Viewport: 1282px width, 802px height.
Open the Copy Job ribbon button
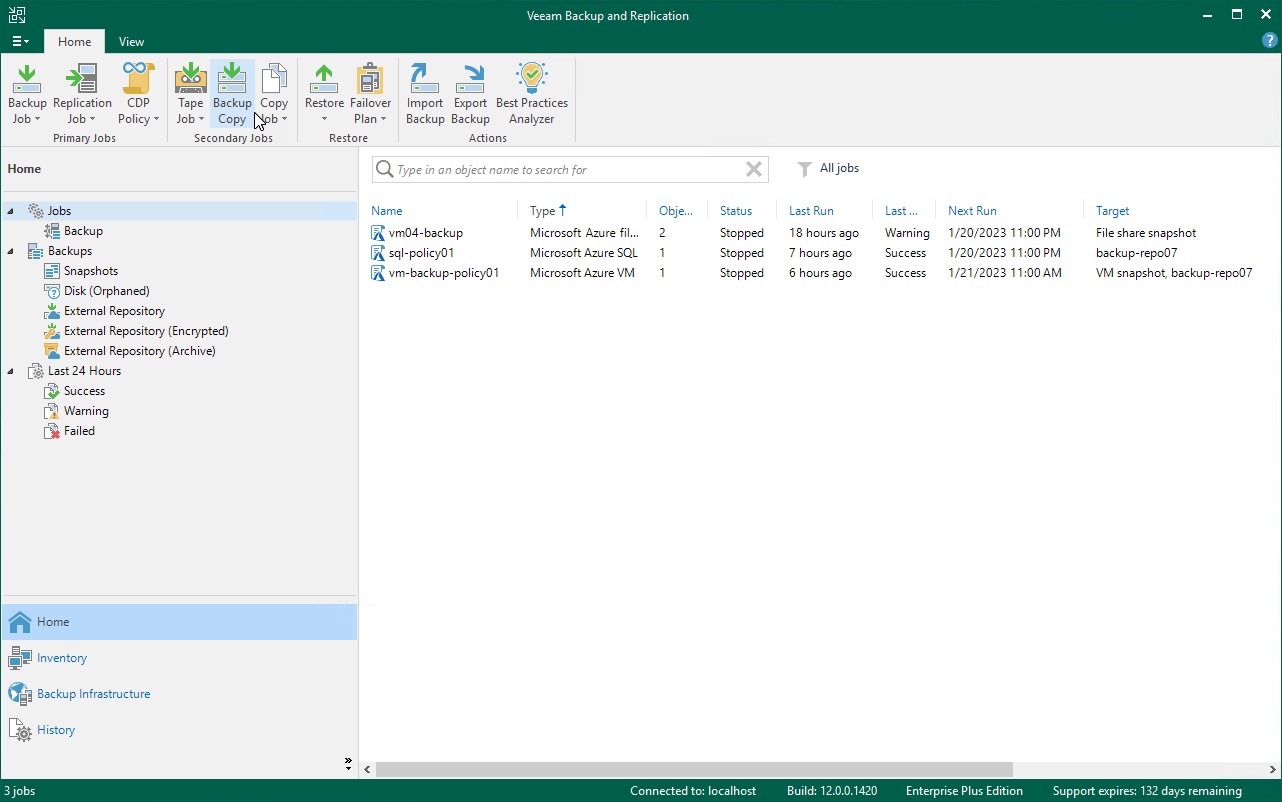(x=274, y=94)
